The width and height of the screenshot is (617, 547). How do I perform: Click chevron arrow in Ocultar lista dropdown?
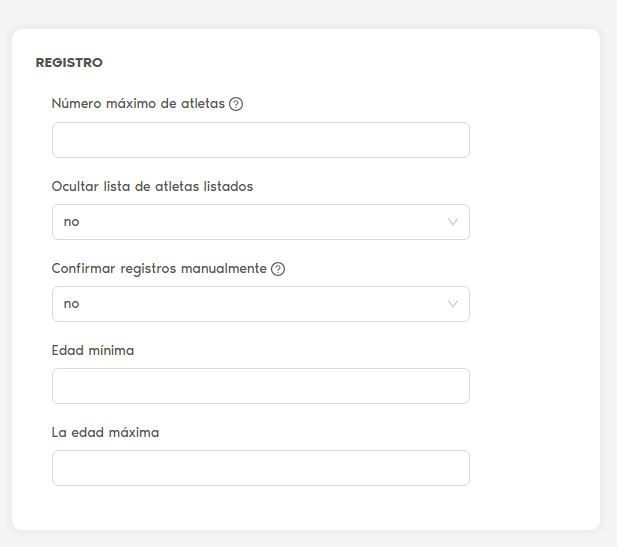(x=453, y=222)
